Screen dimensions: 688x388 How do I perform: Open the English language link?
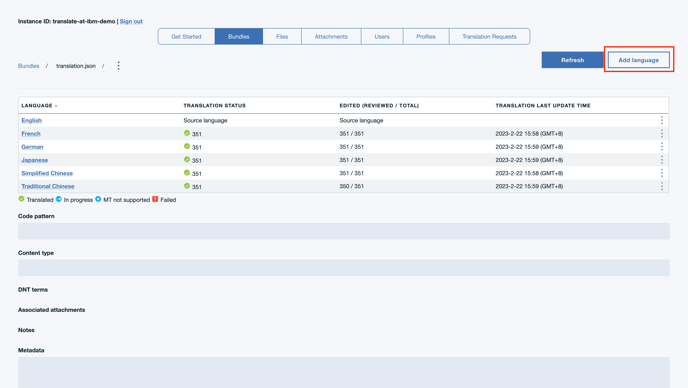coord(32,120)
